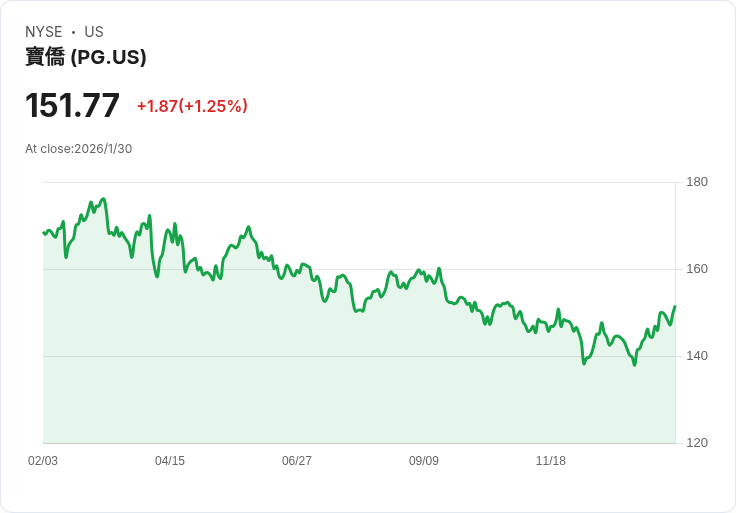Select the 09/09 date on the x-axis
This screenshot has width=736, height=513.
tap(424, 461)
